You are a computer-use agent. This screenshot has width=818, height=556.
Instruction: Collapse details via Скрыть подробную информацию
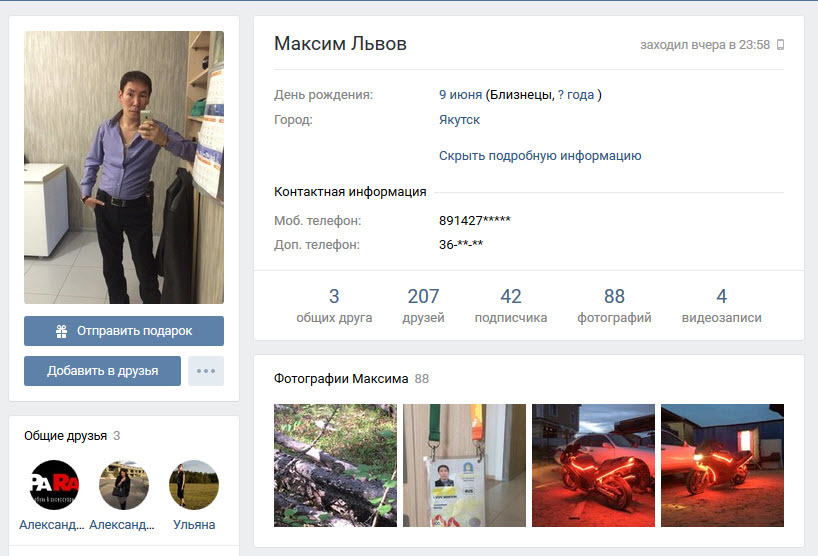540,155
